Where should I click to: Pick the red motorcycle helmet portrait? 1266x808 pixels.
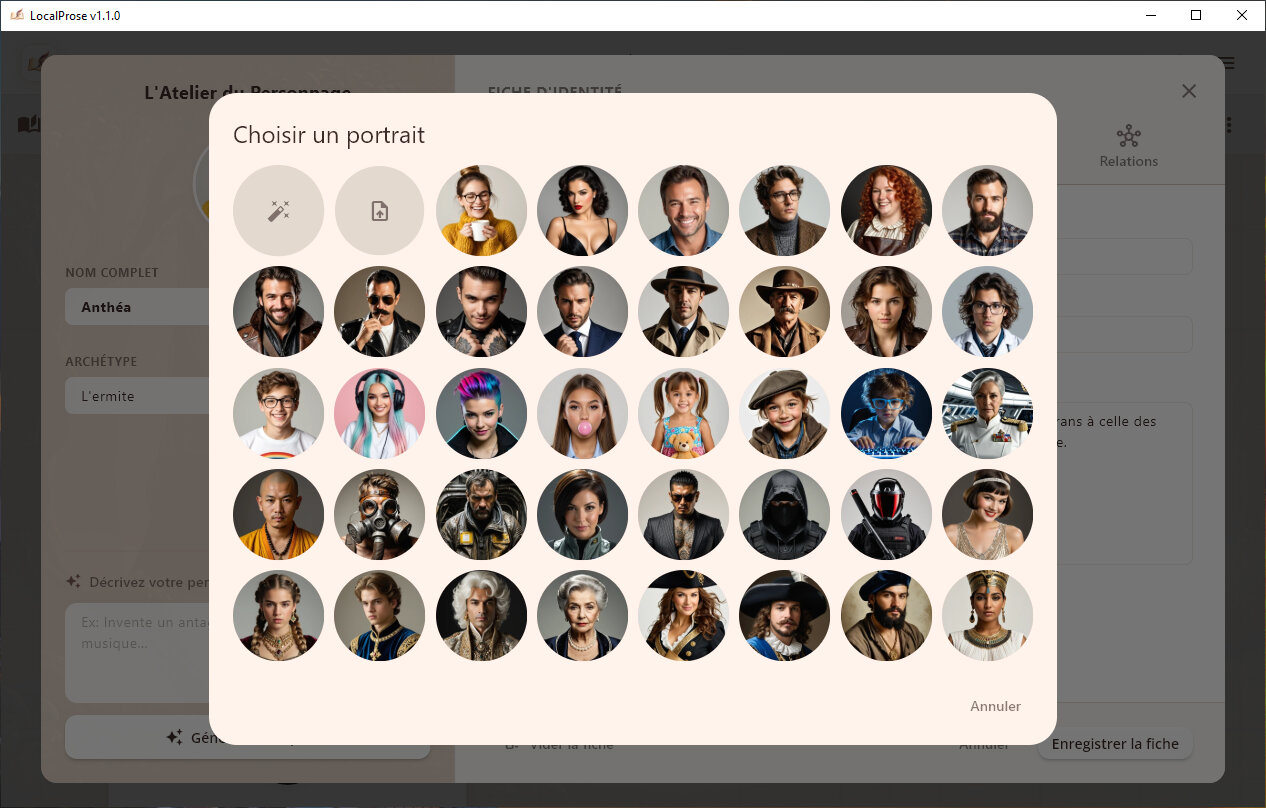(886, 514)
